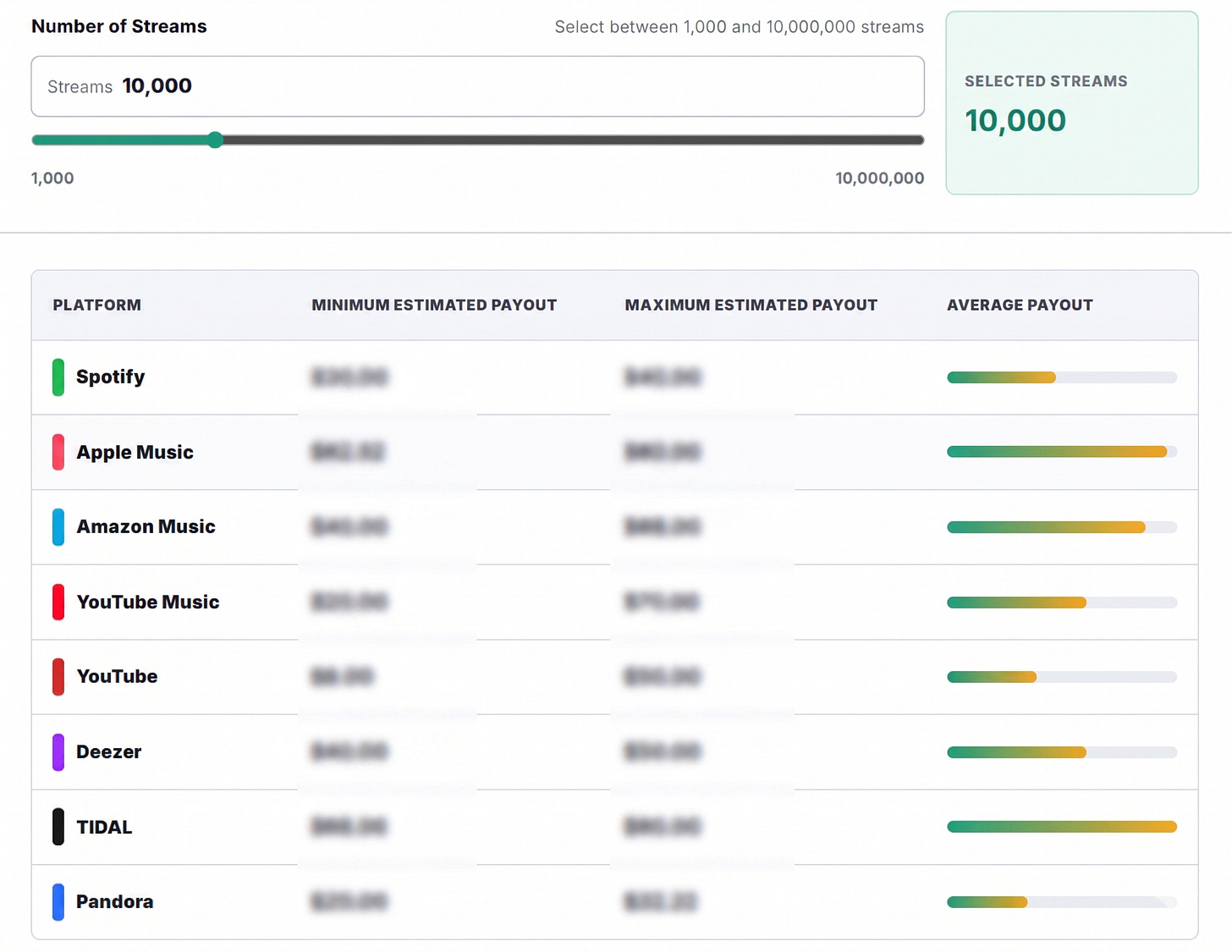Click the Streams number input field
Viewport: 1232px width, 952px height.
(x=477, y=86)
